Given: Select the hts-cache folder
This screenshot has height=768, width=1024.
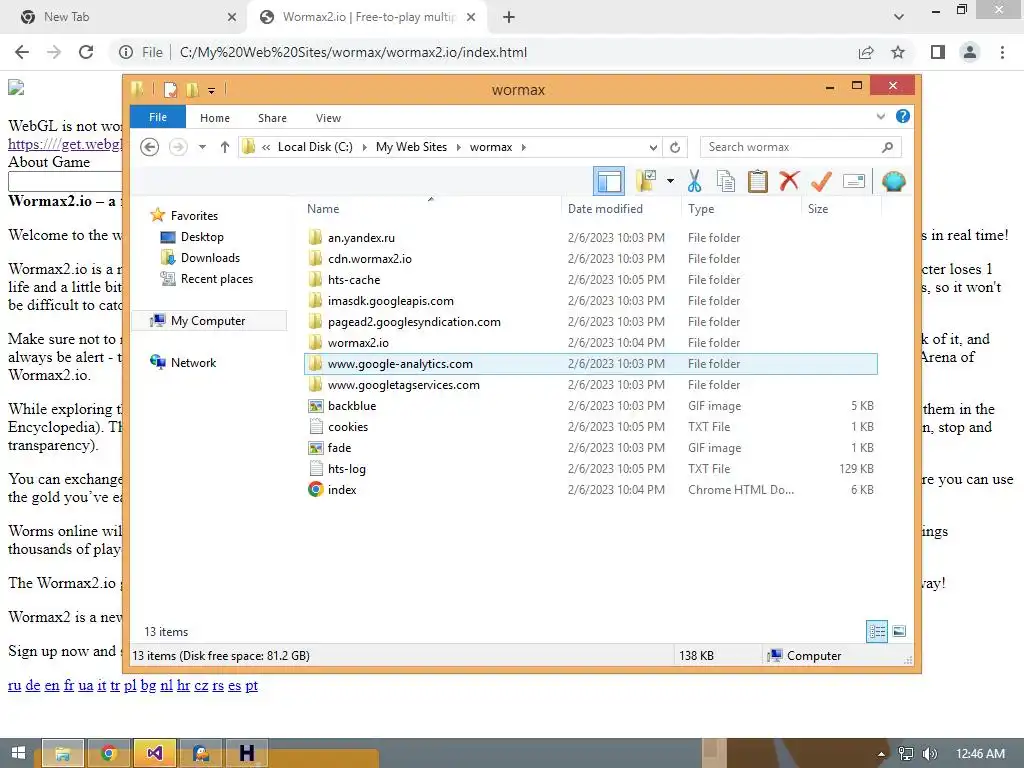Looking at the screenshot, I should point(590,280).
